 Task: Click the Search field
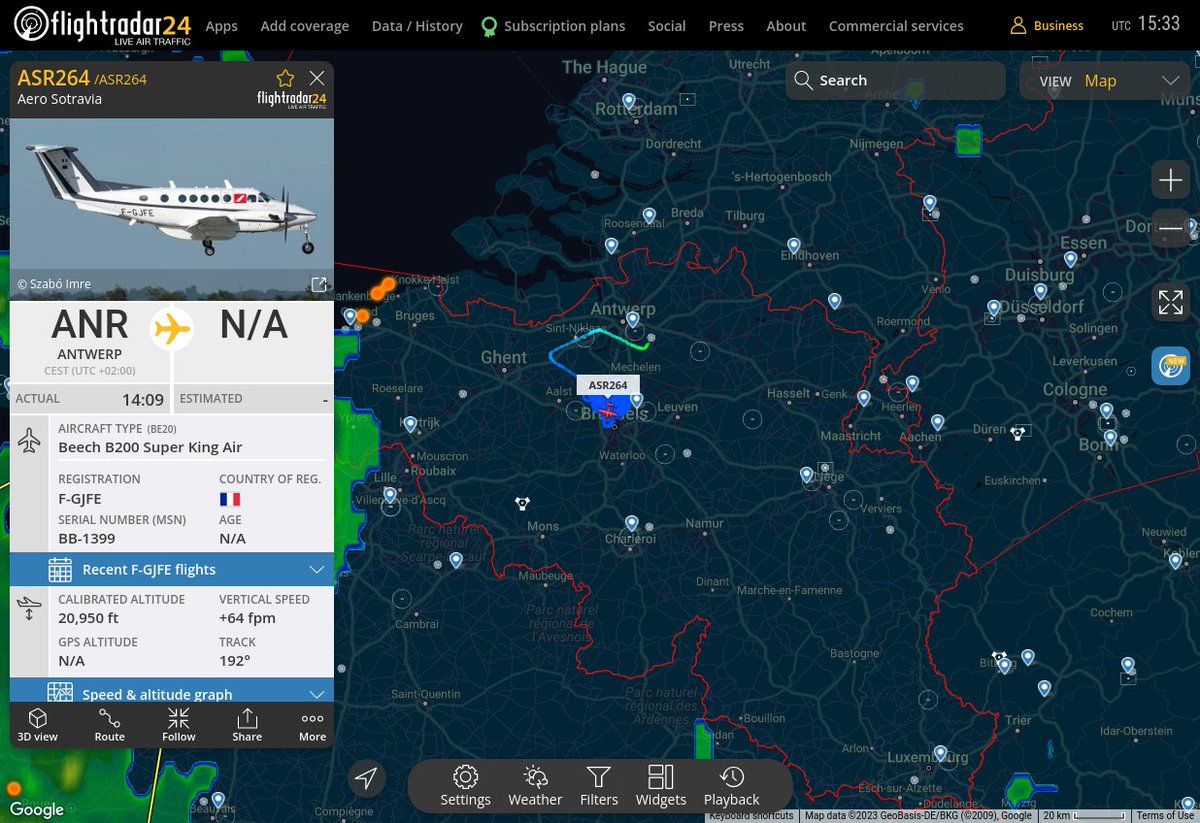895,81
